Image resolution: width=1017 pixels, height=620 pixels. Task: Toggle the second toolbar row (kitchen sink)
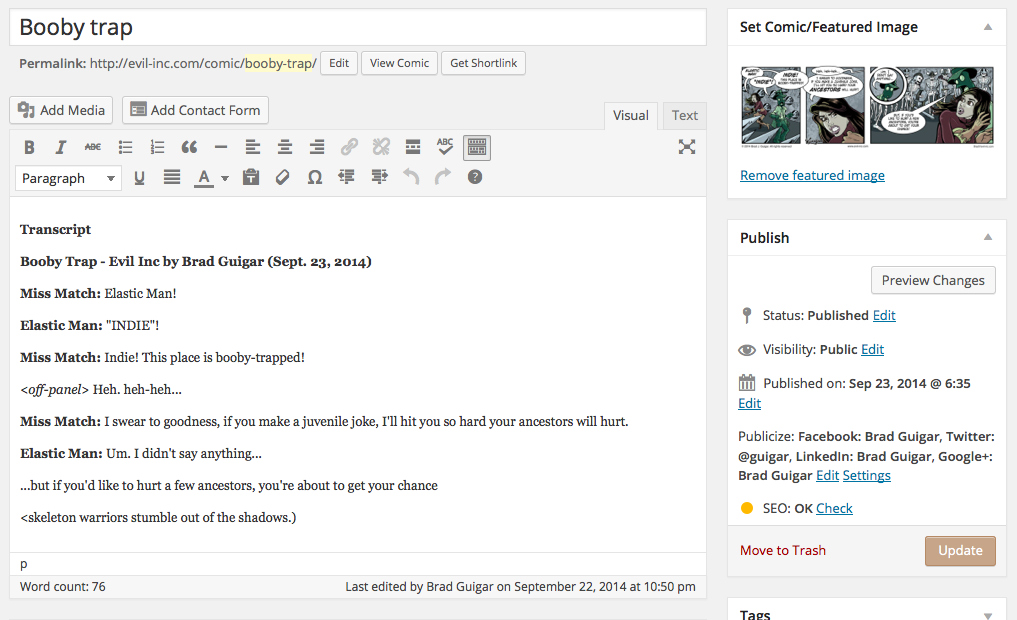(477, 147)
